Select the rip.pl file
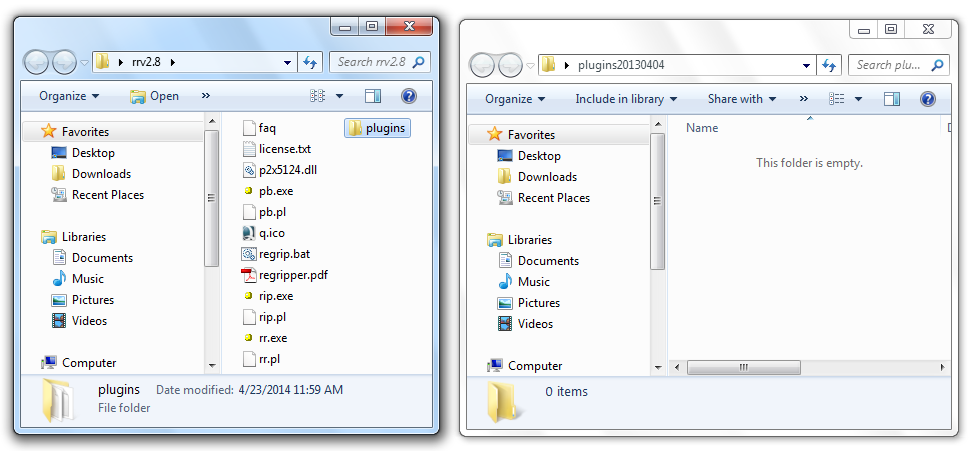 265,318
